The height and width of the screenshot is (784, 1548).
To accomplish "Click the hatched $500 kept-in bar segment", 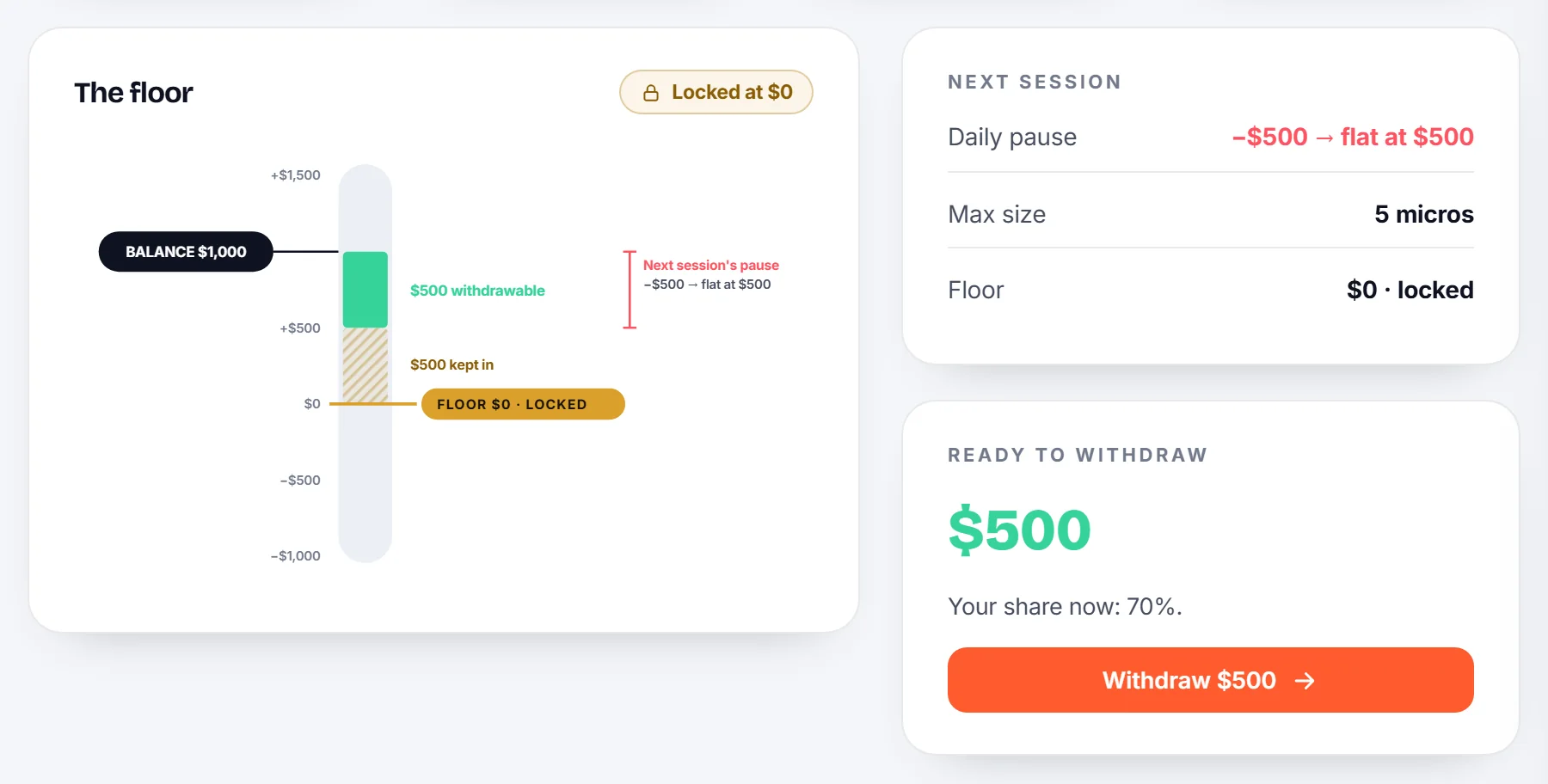I will pos(365,365).
